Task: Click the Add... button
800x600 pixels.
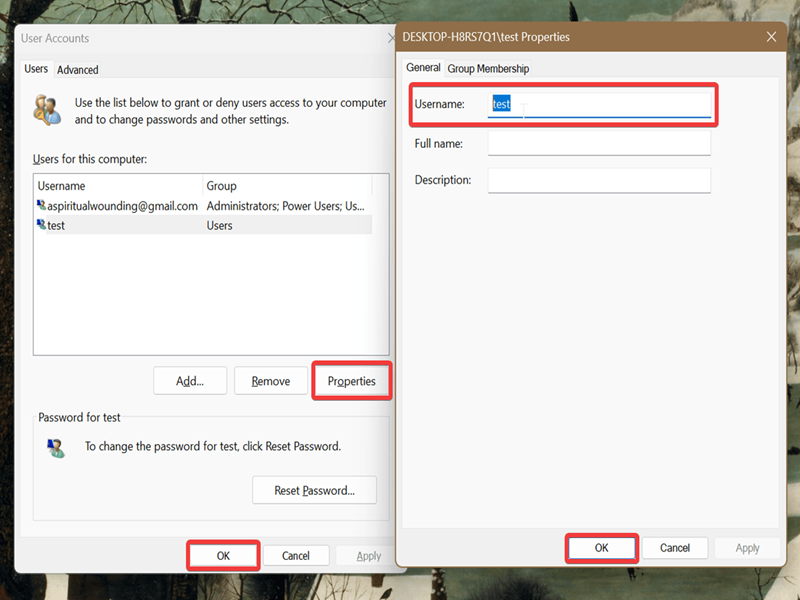Action: click(x=190, y=381)
